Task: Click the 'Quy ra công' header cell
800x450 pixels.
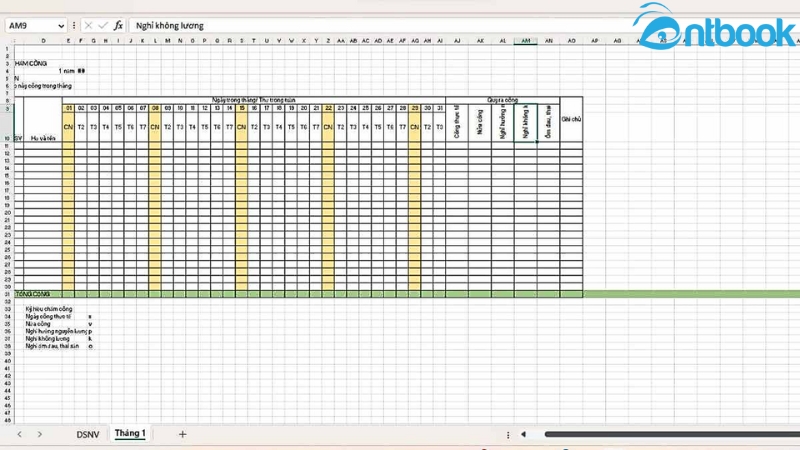Action: [x=503, y=100]
